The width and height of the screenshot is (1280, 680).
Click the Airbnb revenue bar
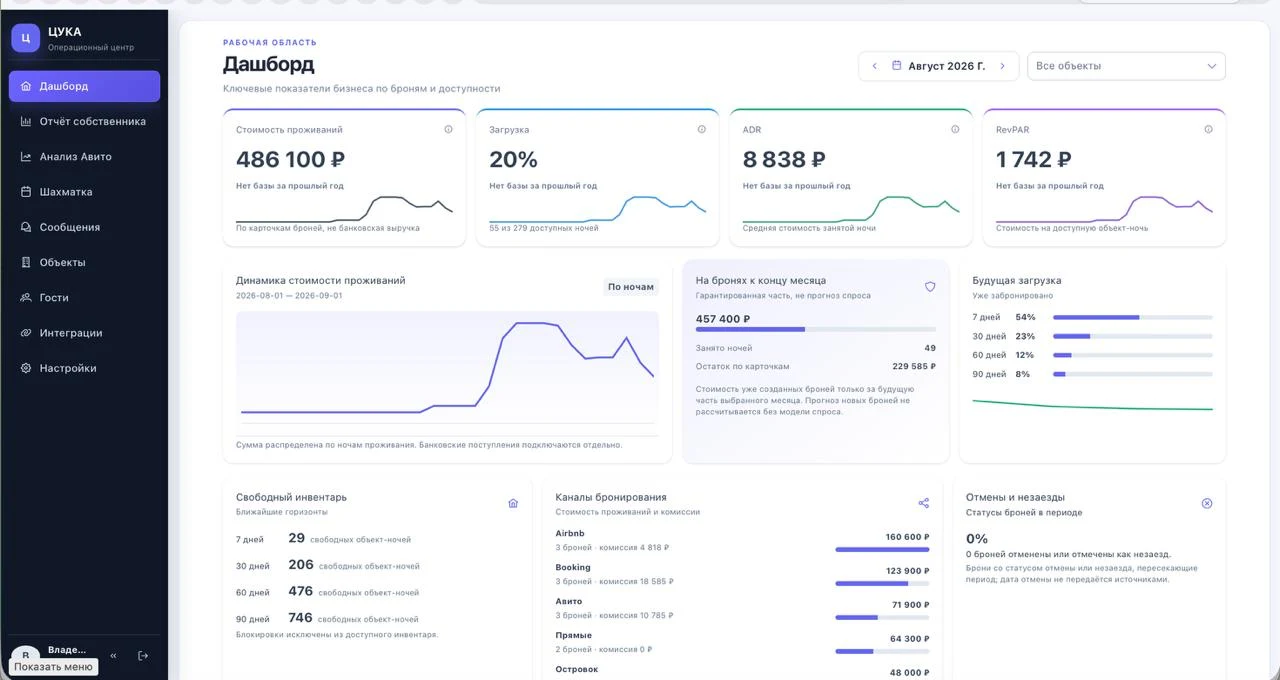coord(882,549)
